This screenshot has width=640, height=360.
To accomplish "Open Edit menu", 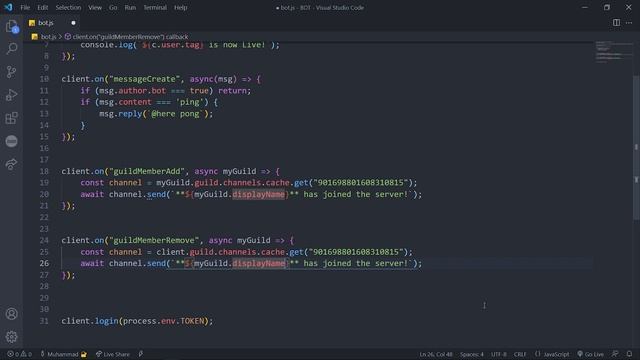I will [x=42, y=7].
